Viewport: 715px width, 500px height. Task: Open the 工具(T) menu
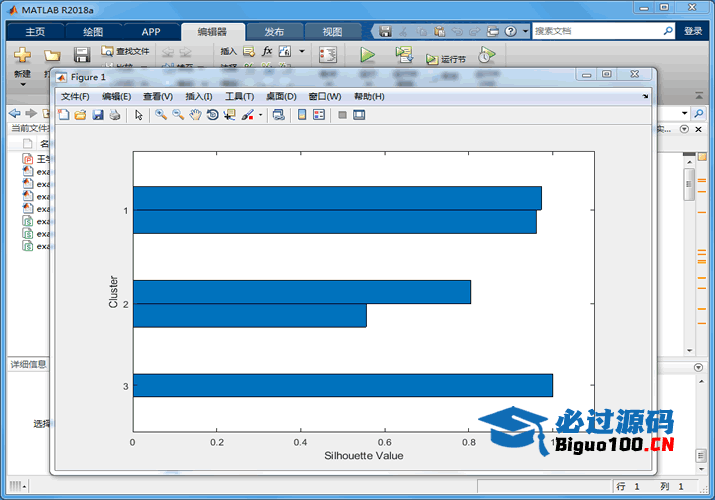tap(239, 97)
